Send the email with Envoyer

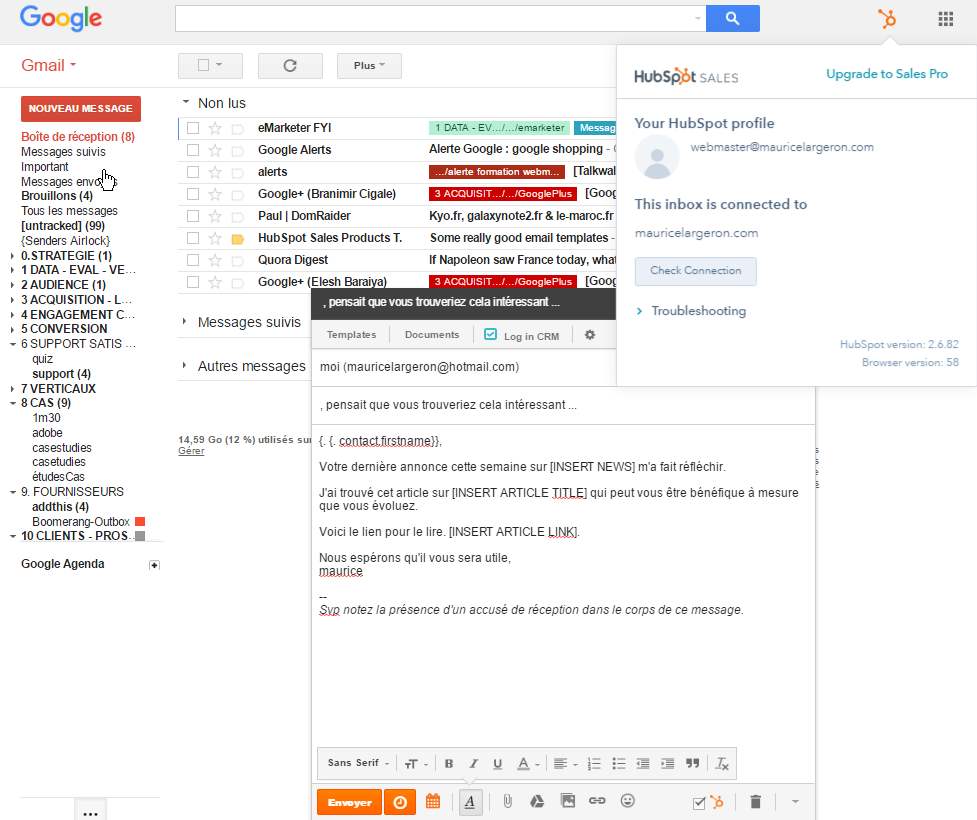(350, 803)
